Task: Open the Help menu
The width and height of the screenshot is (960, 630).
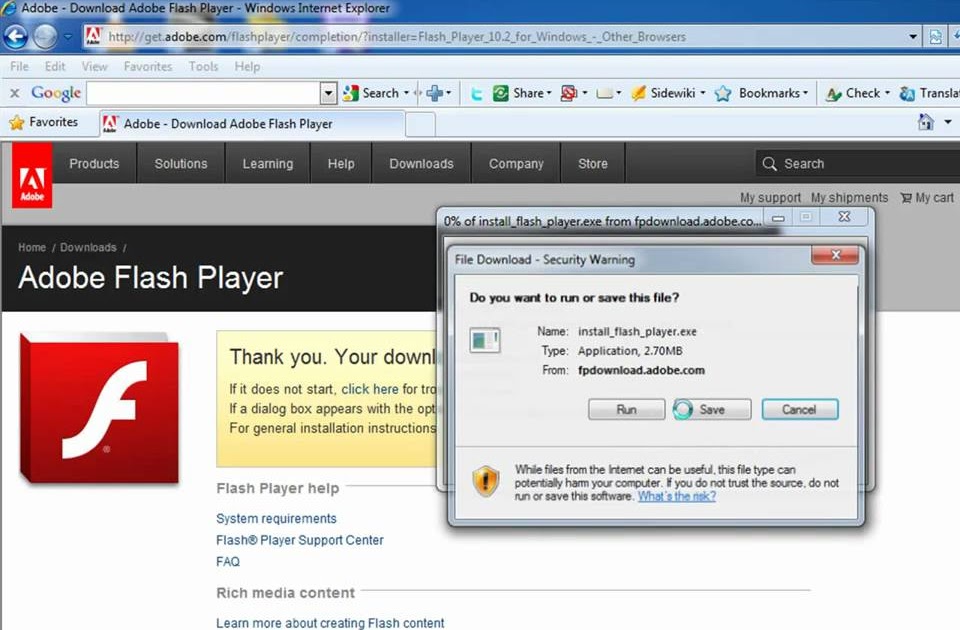Action: [x=247, y=66]
